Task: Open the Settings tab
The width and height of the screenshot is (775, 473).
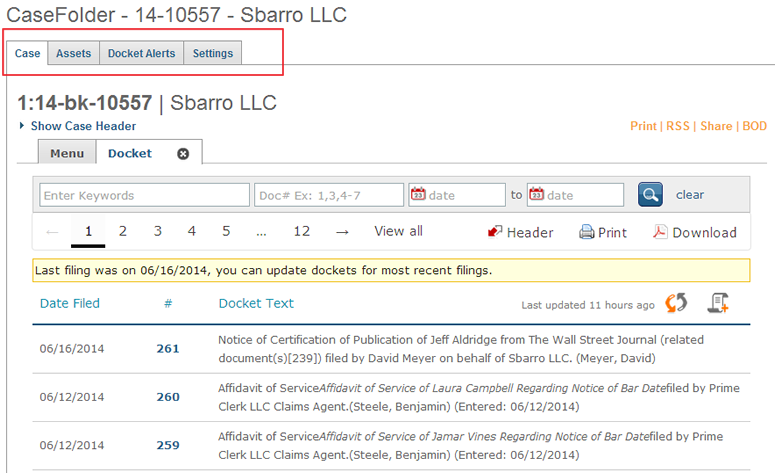Action: (x=213, y=53)
